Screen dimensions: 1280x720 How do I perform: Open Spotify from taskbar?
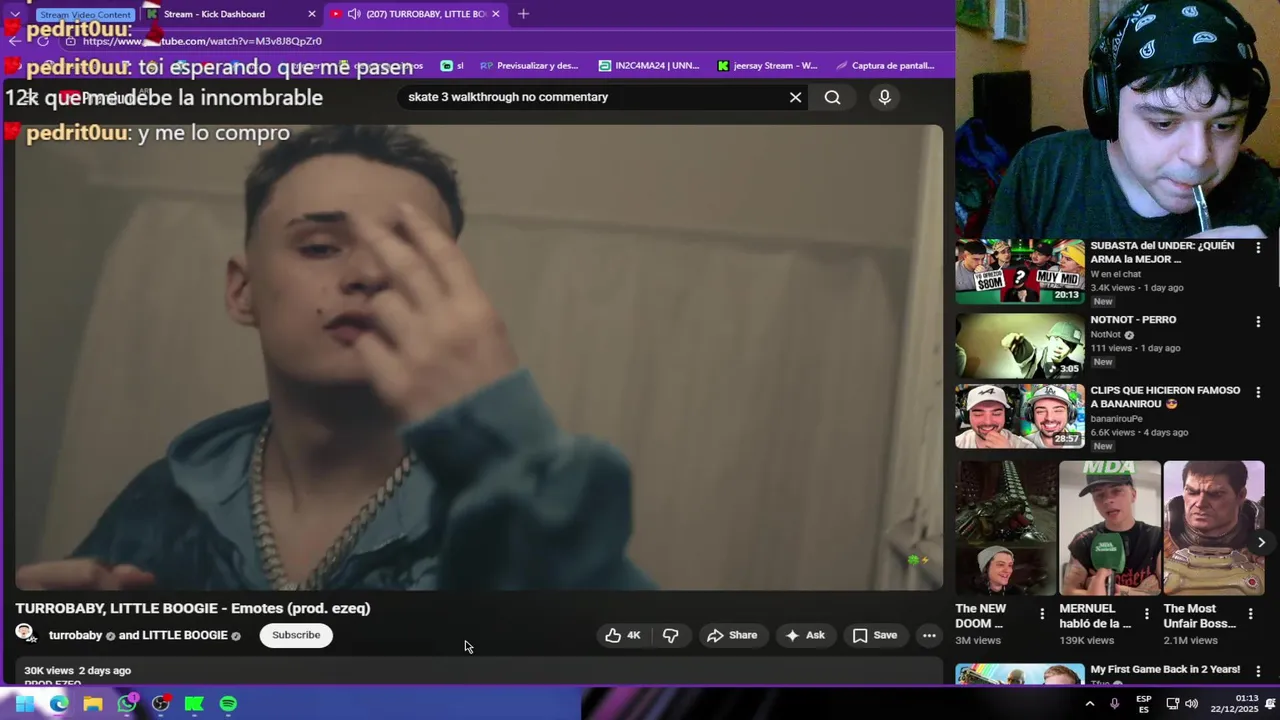coord(228,704)
